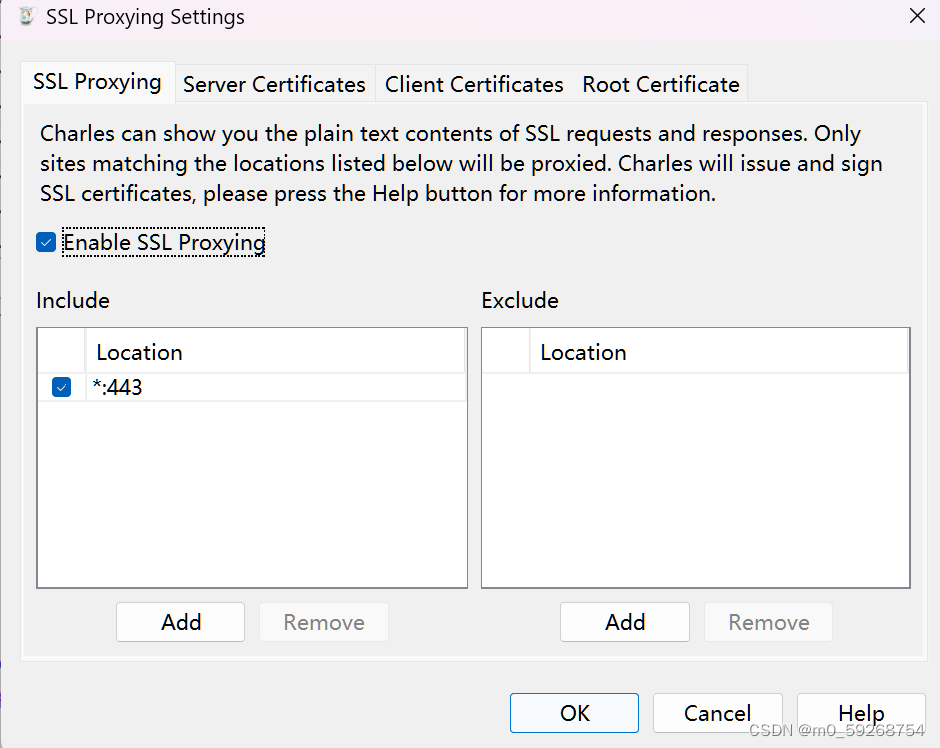Open the Client Certificates tab
This screenshot has width=940, height=748.
pyautogui.click(x=474, y=85)
